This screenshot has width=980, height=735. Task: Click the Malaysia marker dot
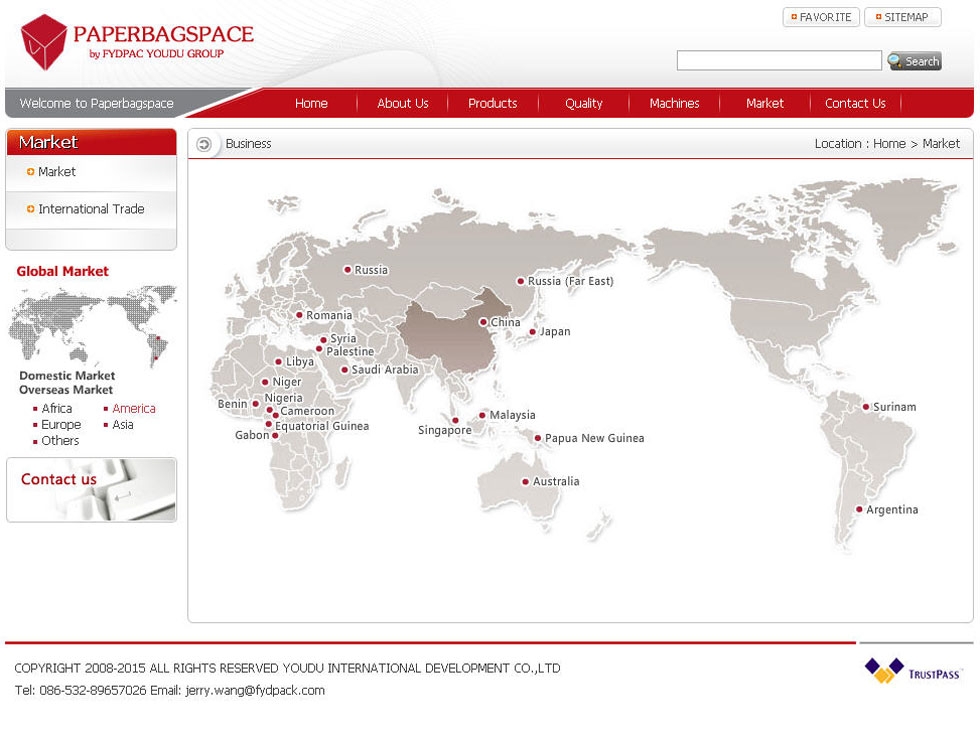click(x=482, y=415)
